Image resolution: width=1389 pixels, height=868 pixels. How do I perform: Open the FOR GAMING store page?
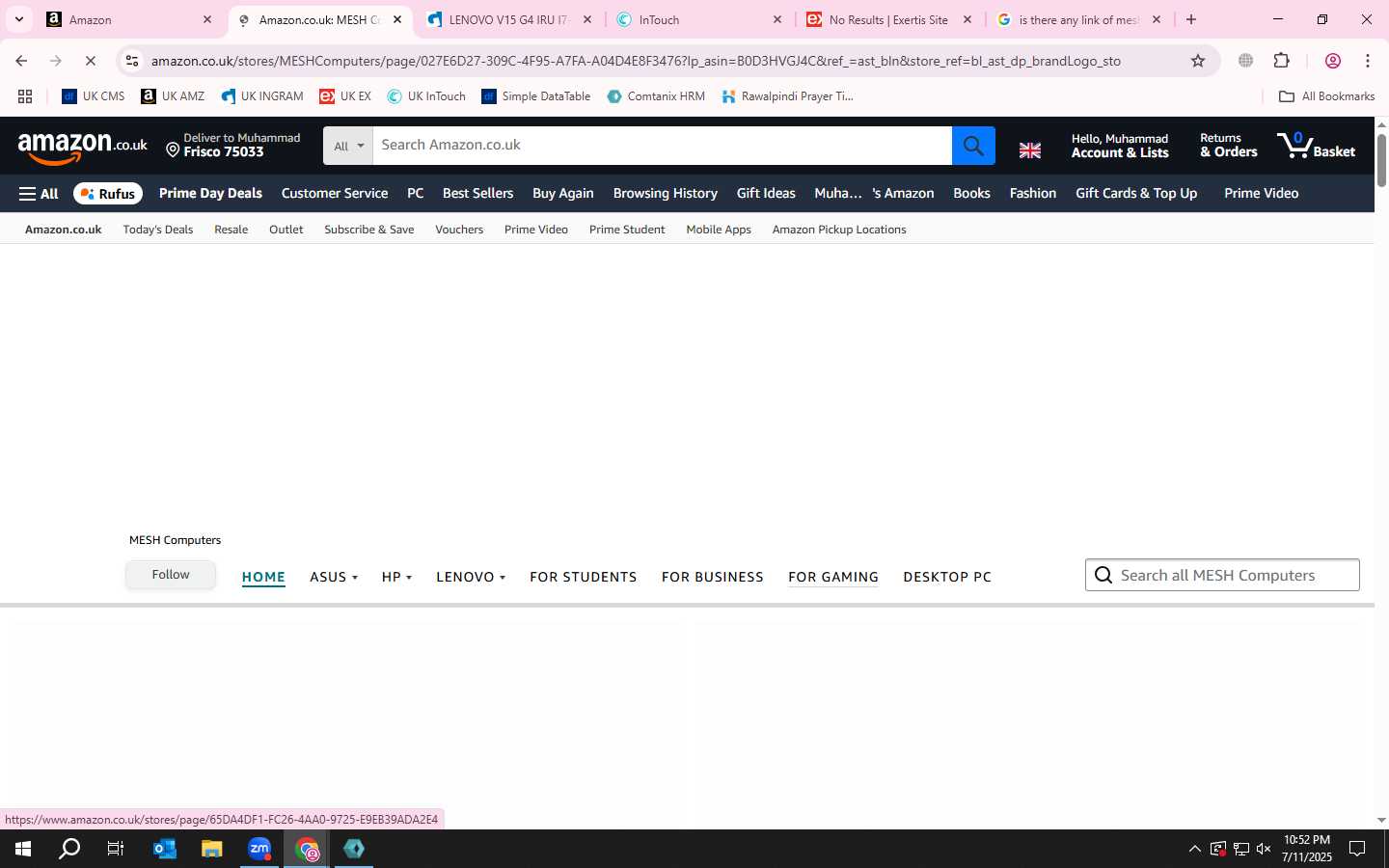tap(833, 577)
